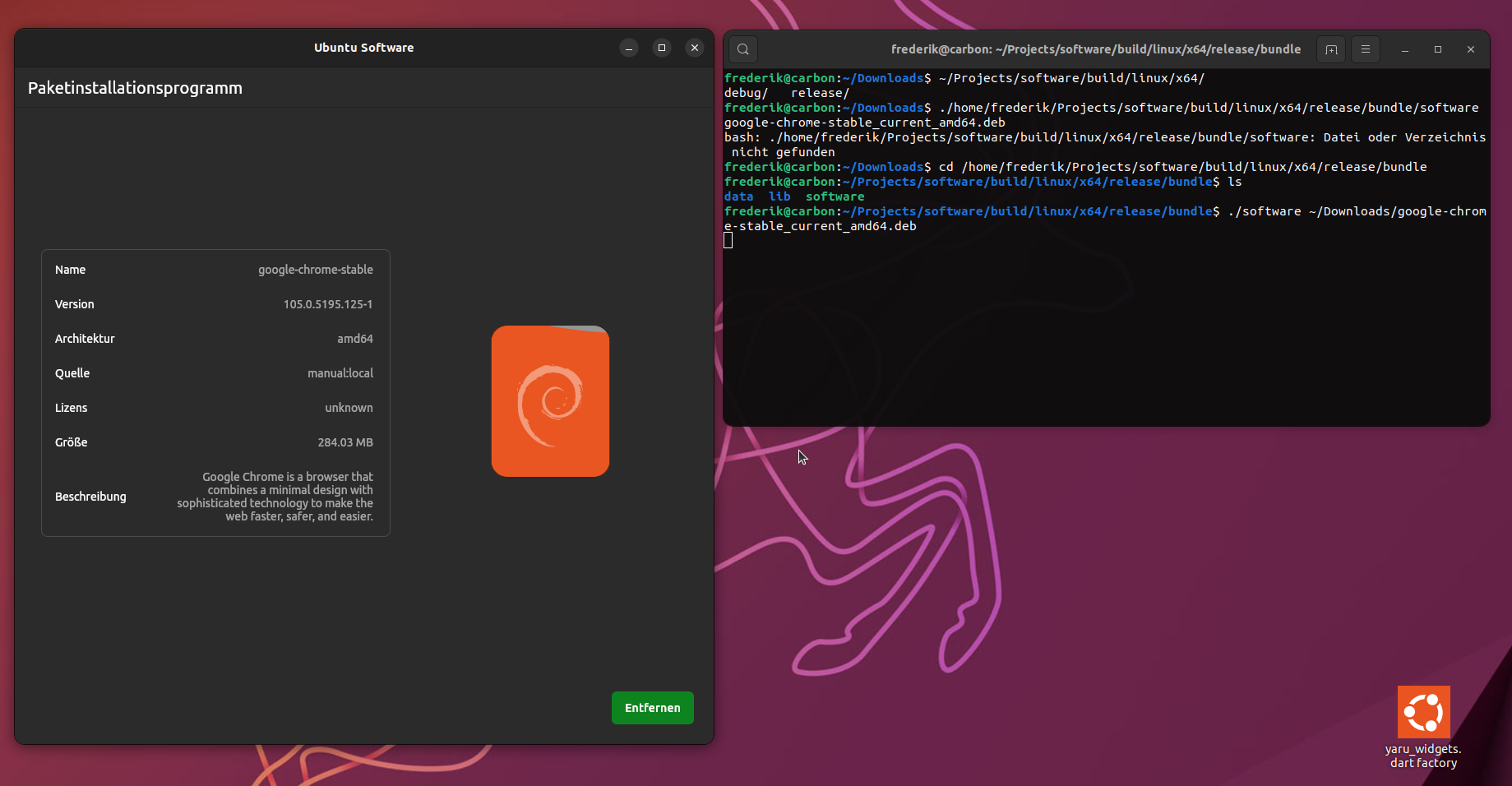This screenshot has height=786, width=1512.
Task: Click the 'software' entry in ls output
Action: [835, 196]
